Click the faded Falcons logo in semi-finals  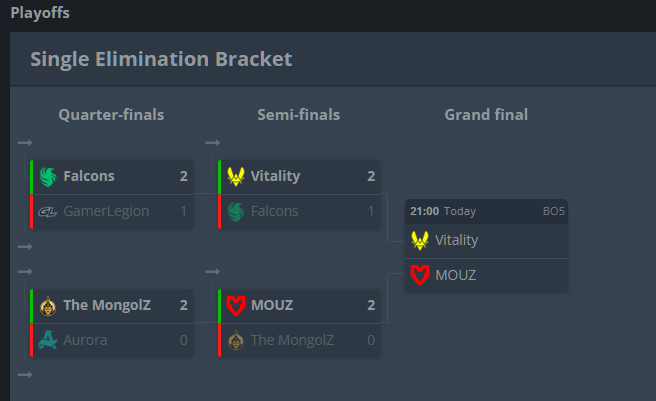coord(236,212)
